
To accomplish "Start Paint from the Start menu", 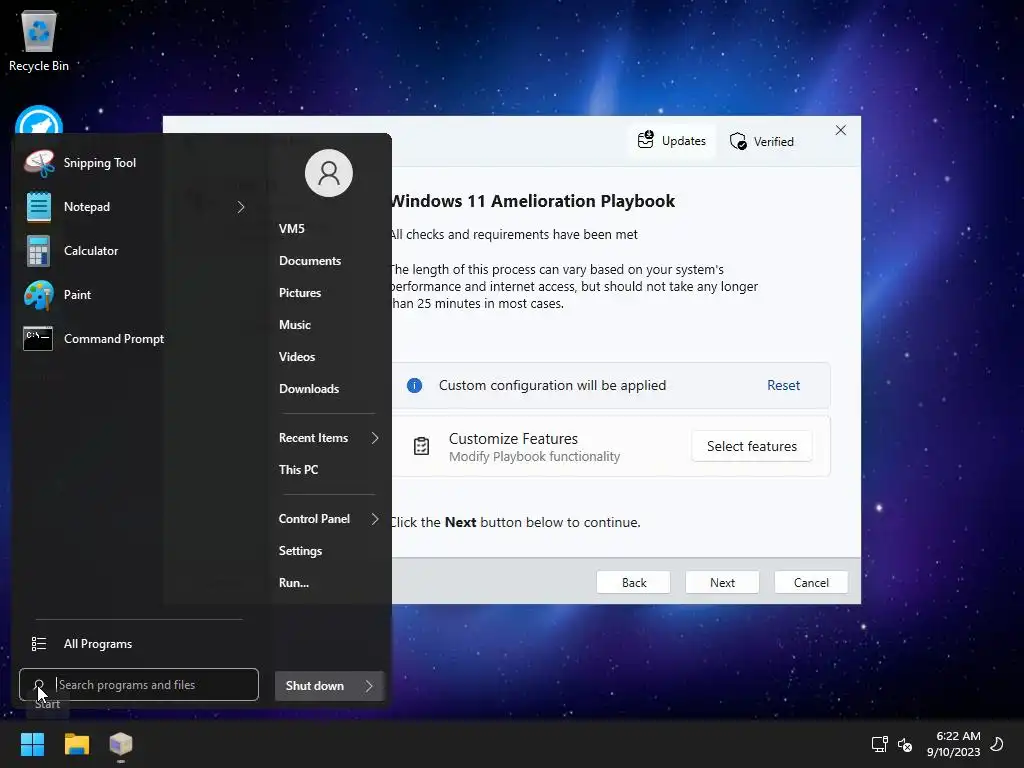I will (77, 295).
